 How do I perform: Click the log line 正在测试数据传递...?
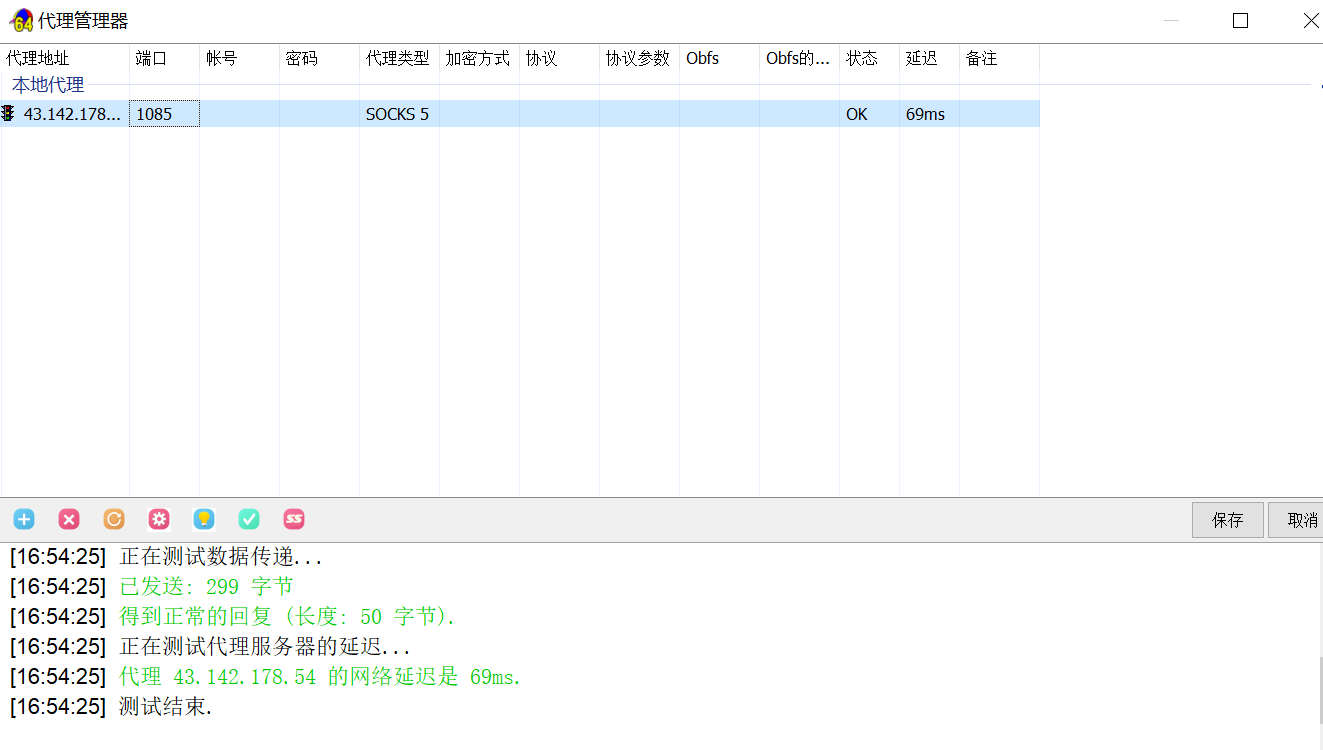point(221,556)
